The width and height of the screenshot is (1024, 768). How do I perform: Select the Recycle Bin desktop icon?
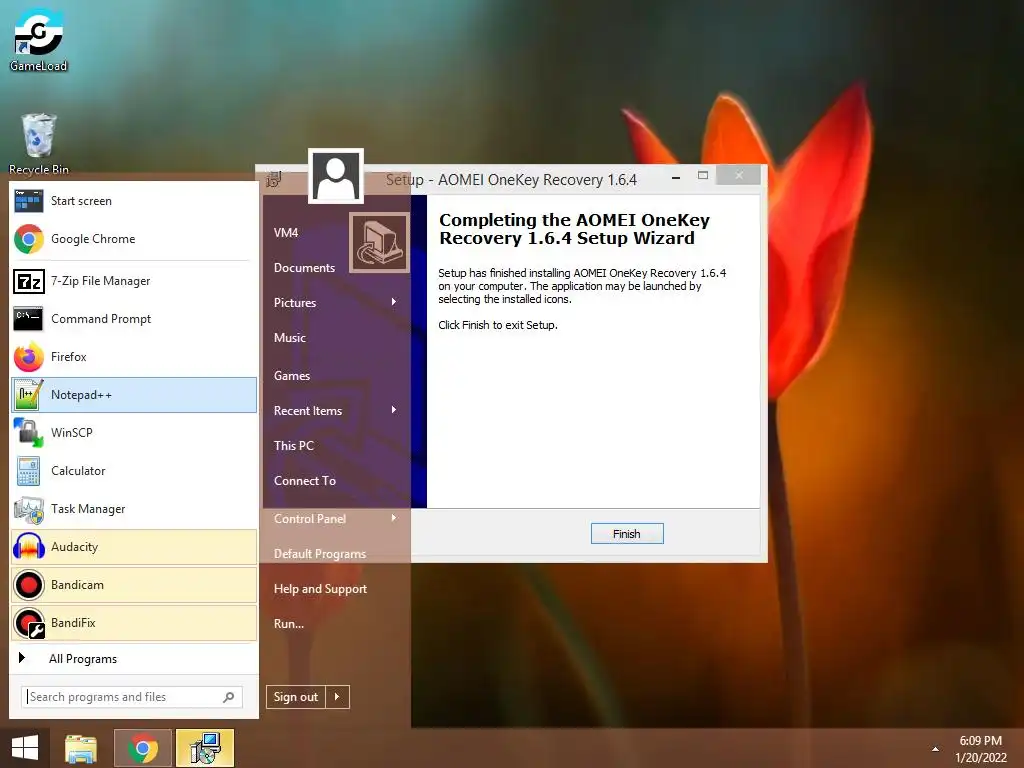click(39, 144)
